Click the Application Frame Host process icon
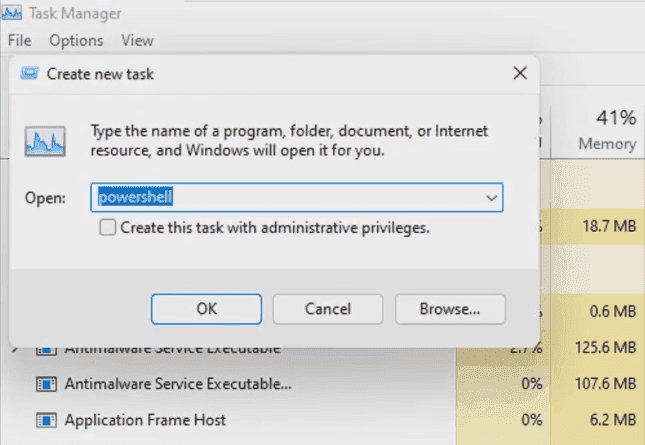The width and height of the screenshot is (645, 445). tap(46, 420)
